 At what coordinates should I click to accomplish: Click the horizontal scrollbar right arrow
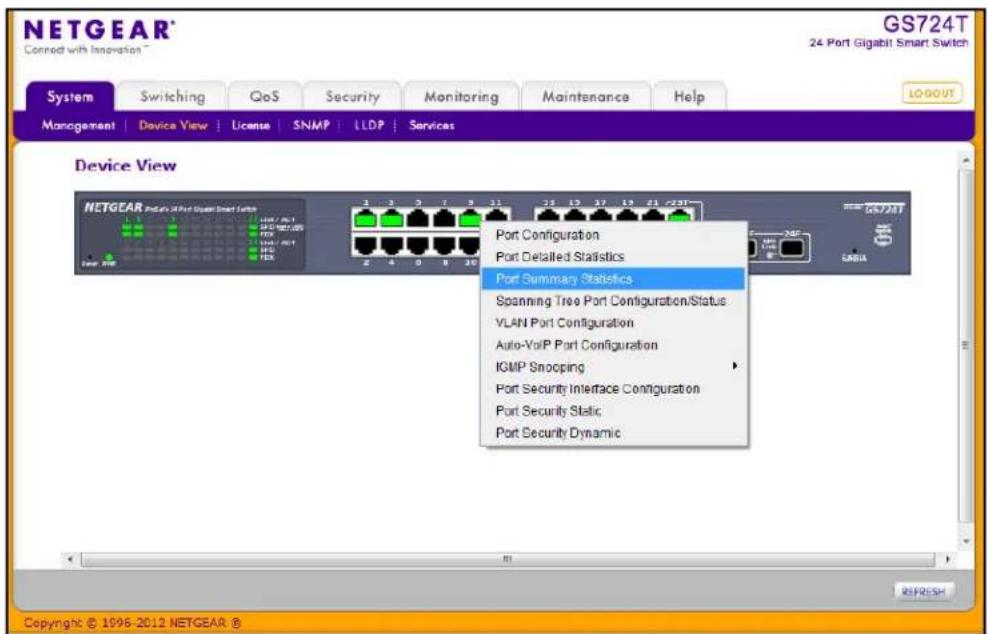point(947,560)
